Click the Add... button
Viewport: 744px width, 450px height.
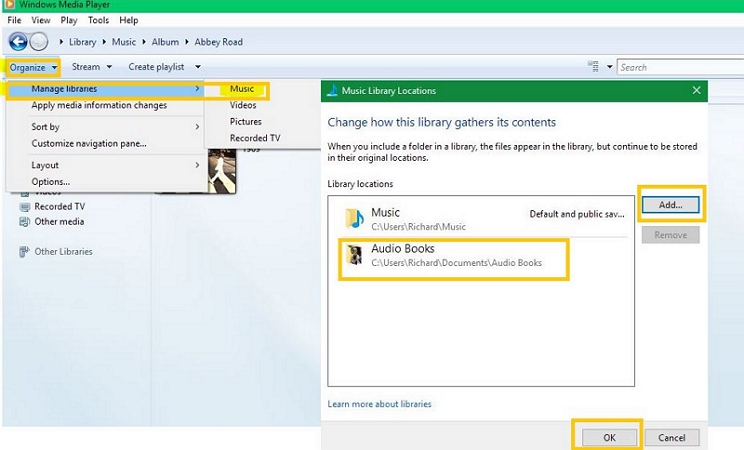coord(670,205)
